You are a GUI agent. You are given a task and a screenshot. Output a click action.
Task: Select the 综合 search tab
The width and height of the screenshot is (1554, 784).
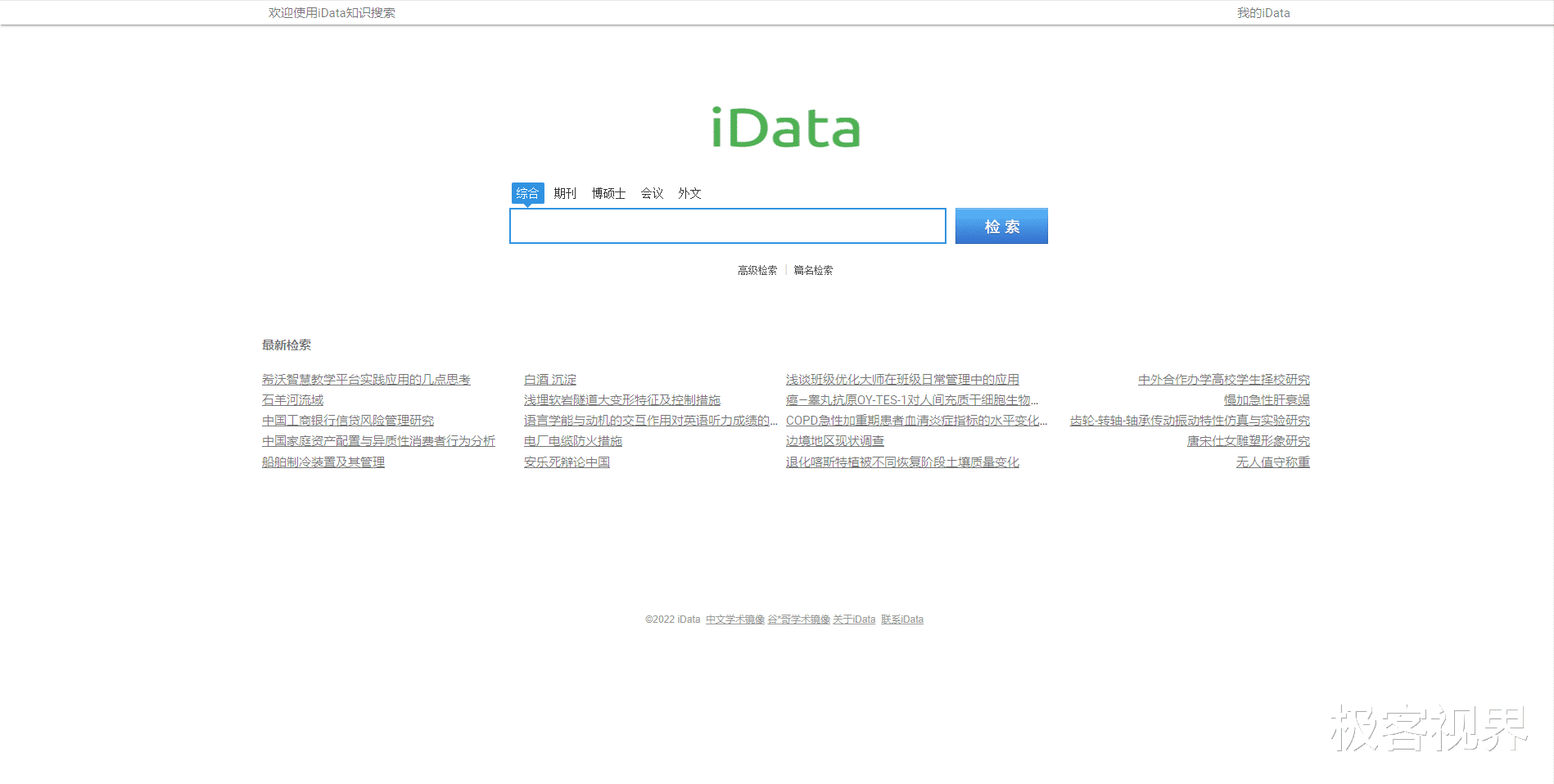[x=528, y=193]
